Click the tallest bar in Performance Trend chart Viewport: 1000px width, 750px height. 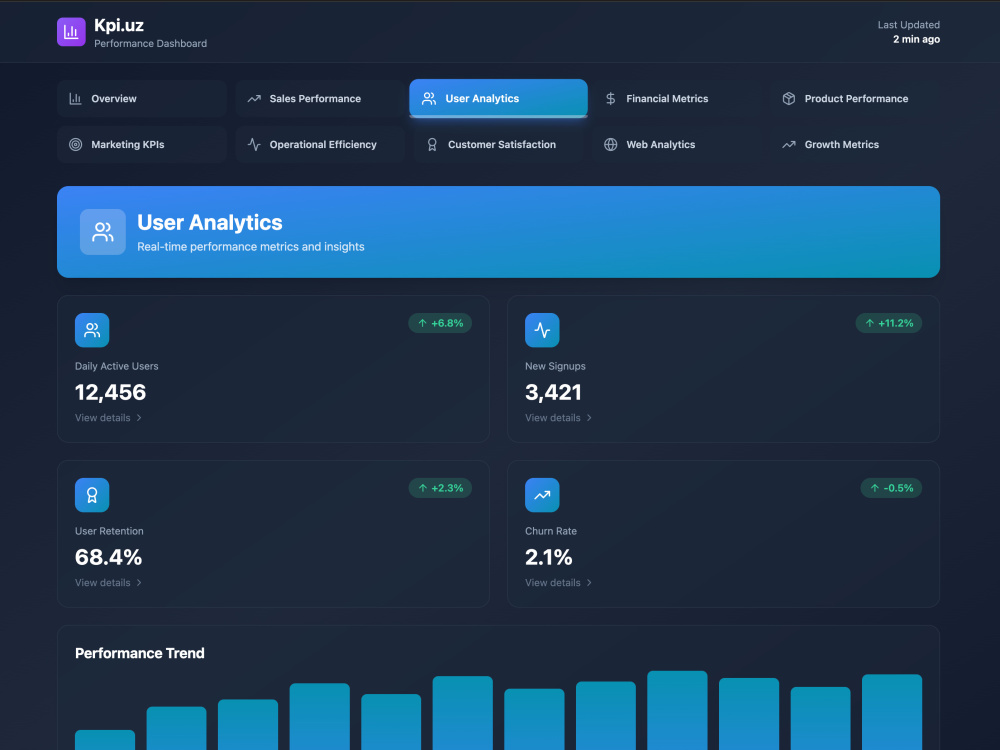pos(677,710)
